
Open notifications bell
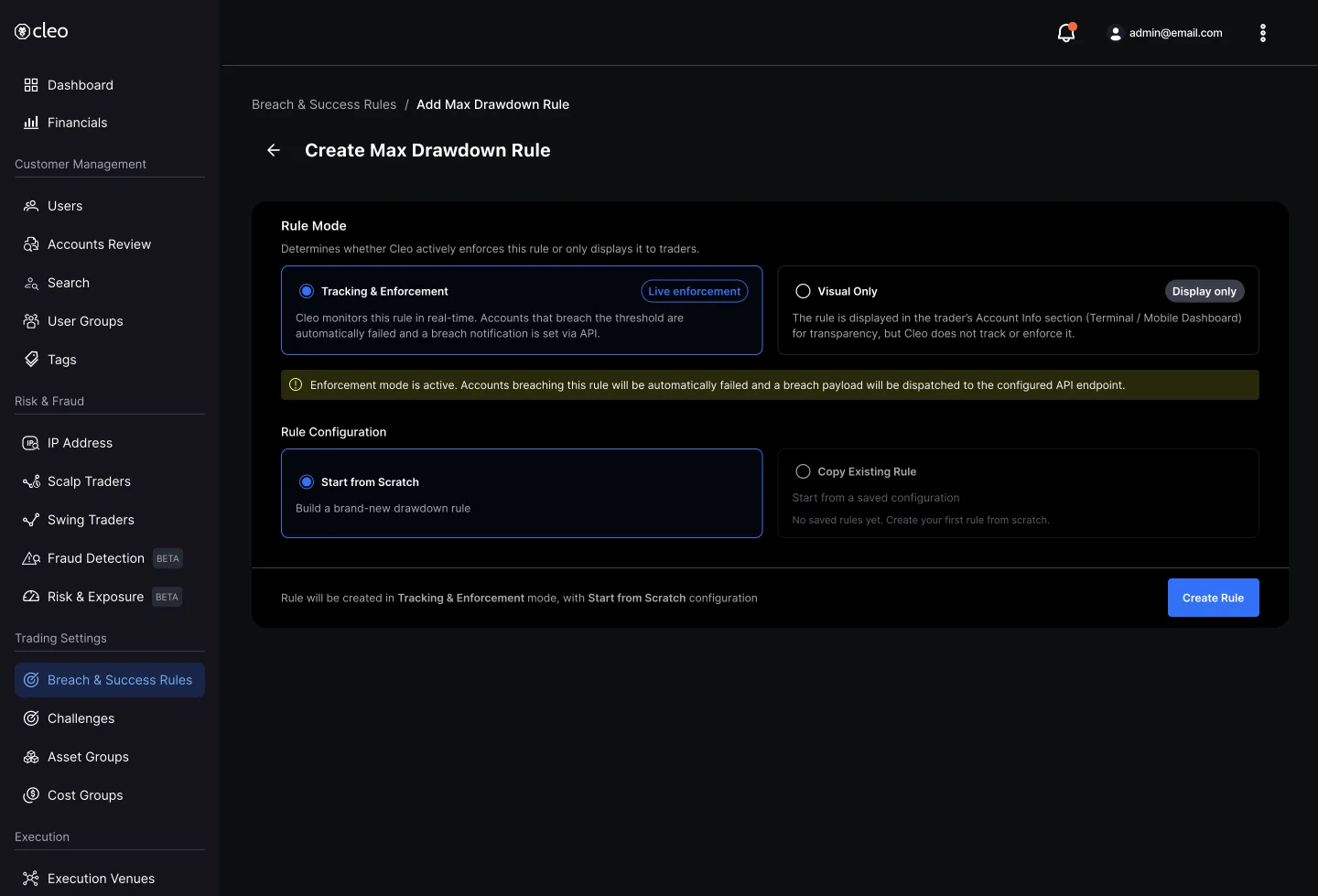coord(1066,33)
